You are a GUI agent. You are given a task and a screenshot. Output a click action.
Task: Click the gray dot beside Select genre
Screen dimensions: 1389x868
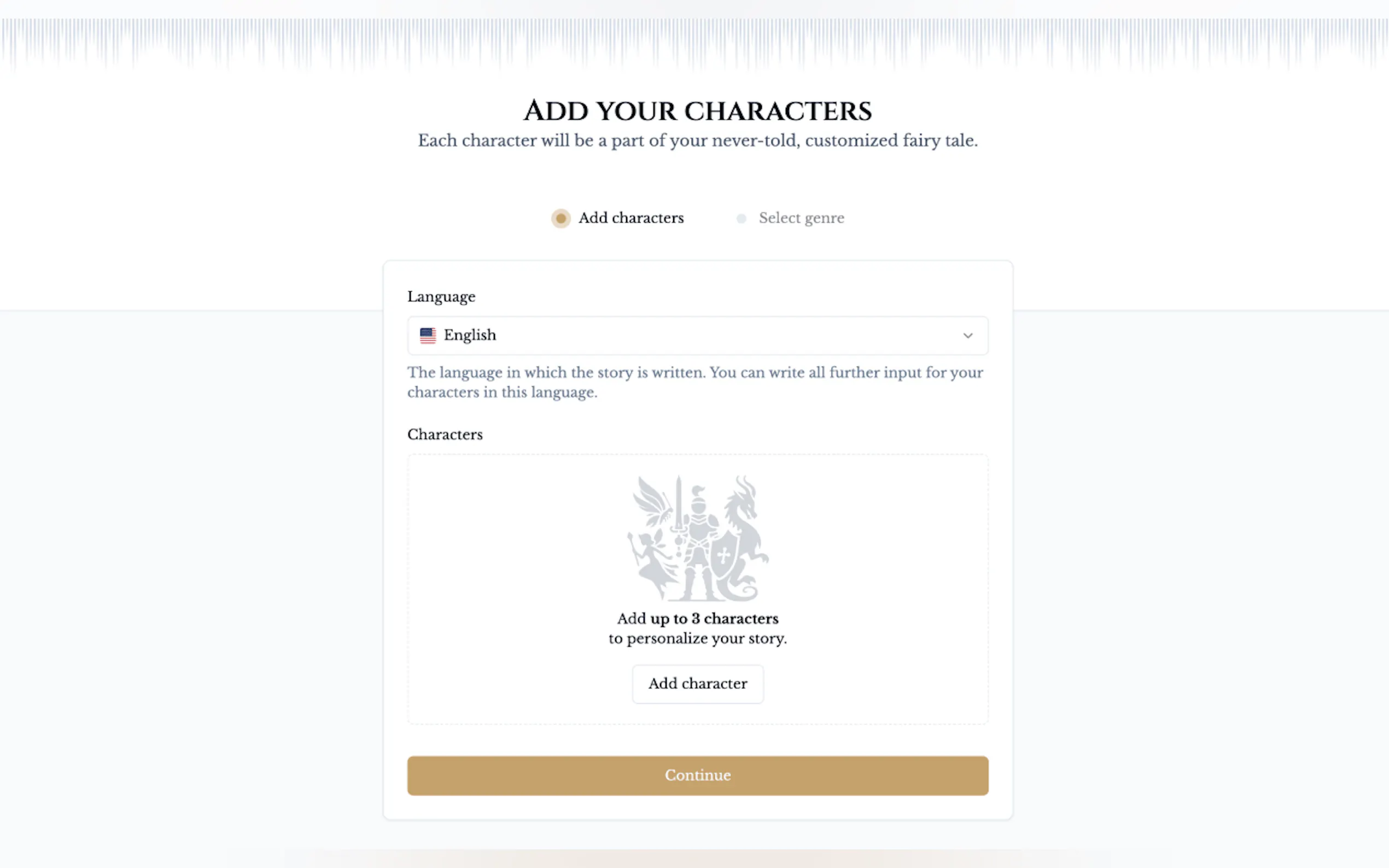pos(742,219)
